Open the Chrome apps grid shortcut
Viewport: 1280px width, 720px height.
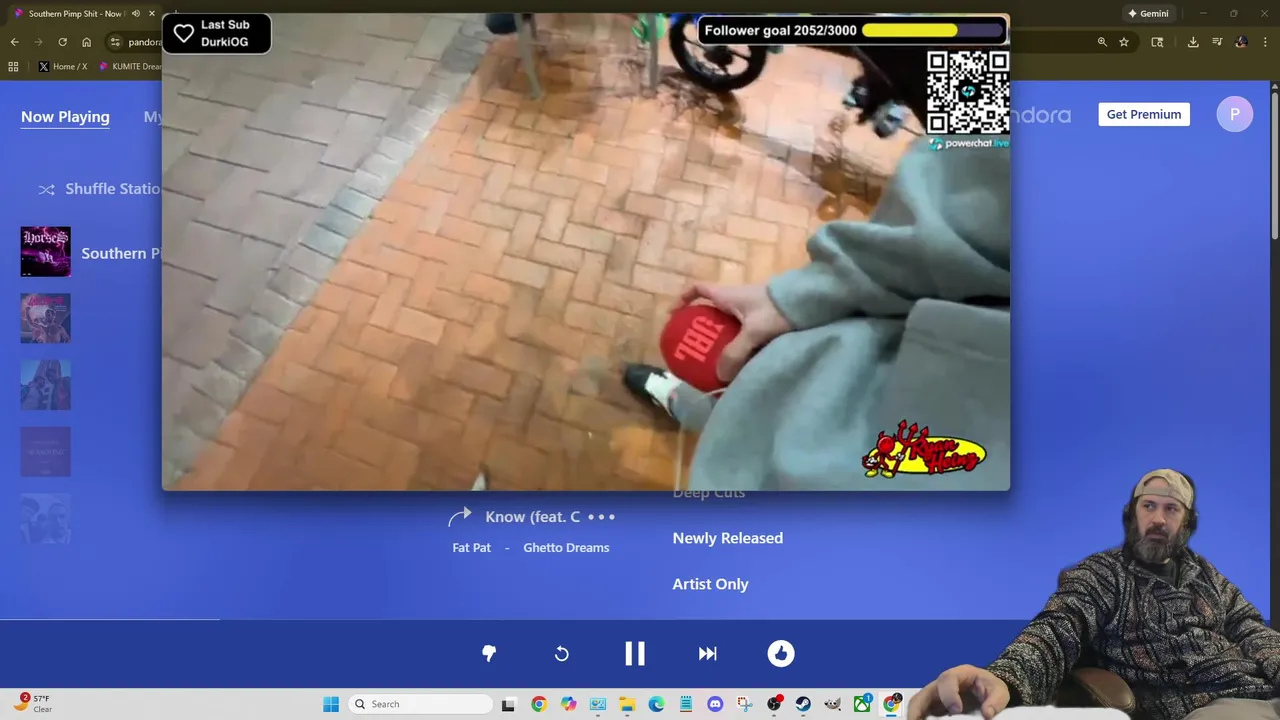[x=13, y=67]
